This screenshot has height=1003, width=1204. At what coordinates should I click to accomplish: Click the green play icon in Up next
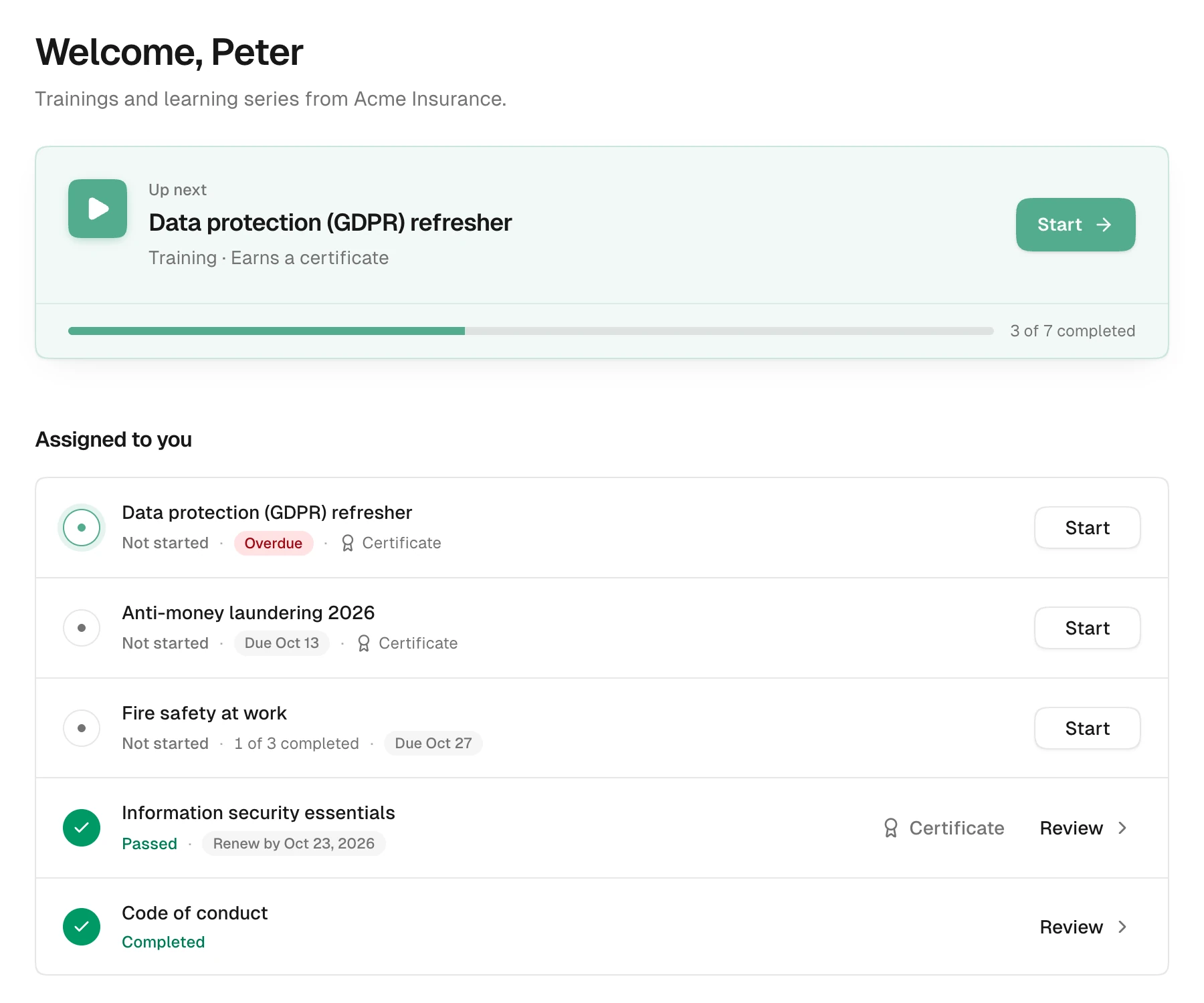pyautogui.click(x=98, y=209)
